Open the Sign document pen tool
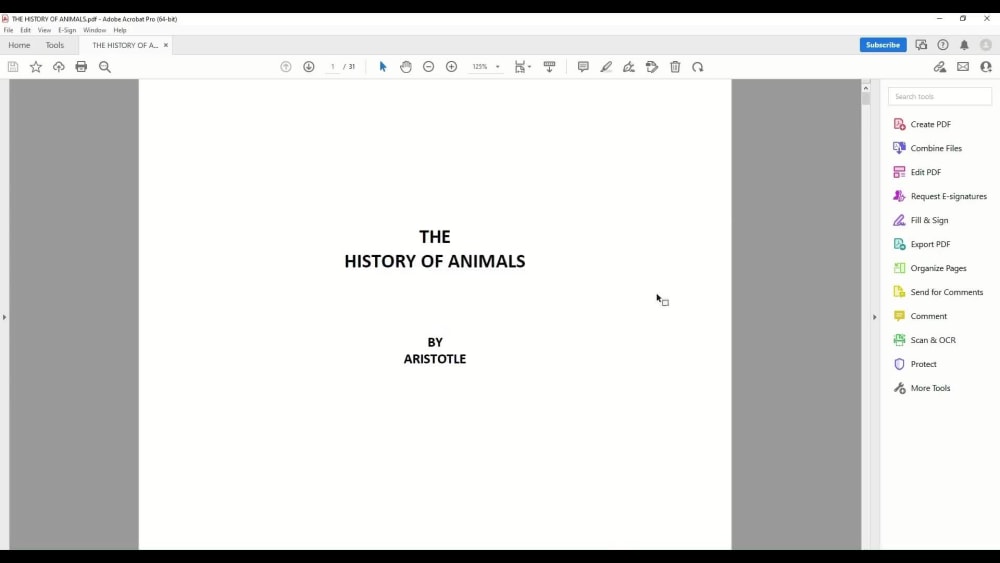 click(629, 67)
